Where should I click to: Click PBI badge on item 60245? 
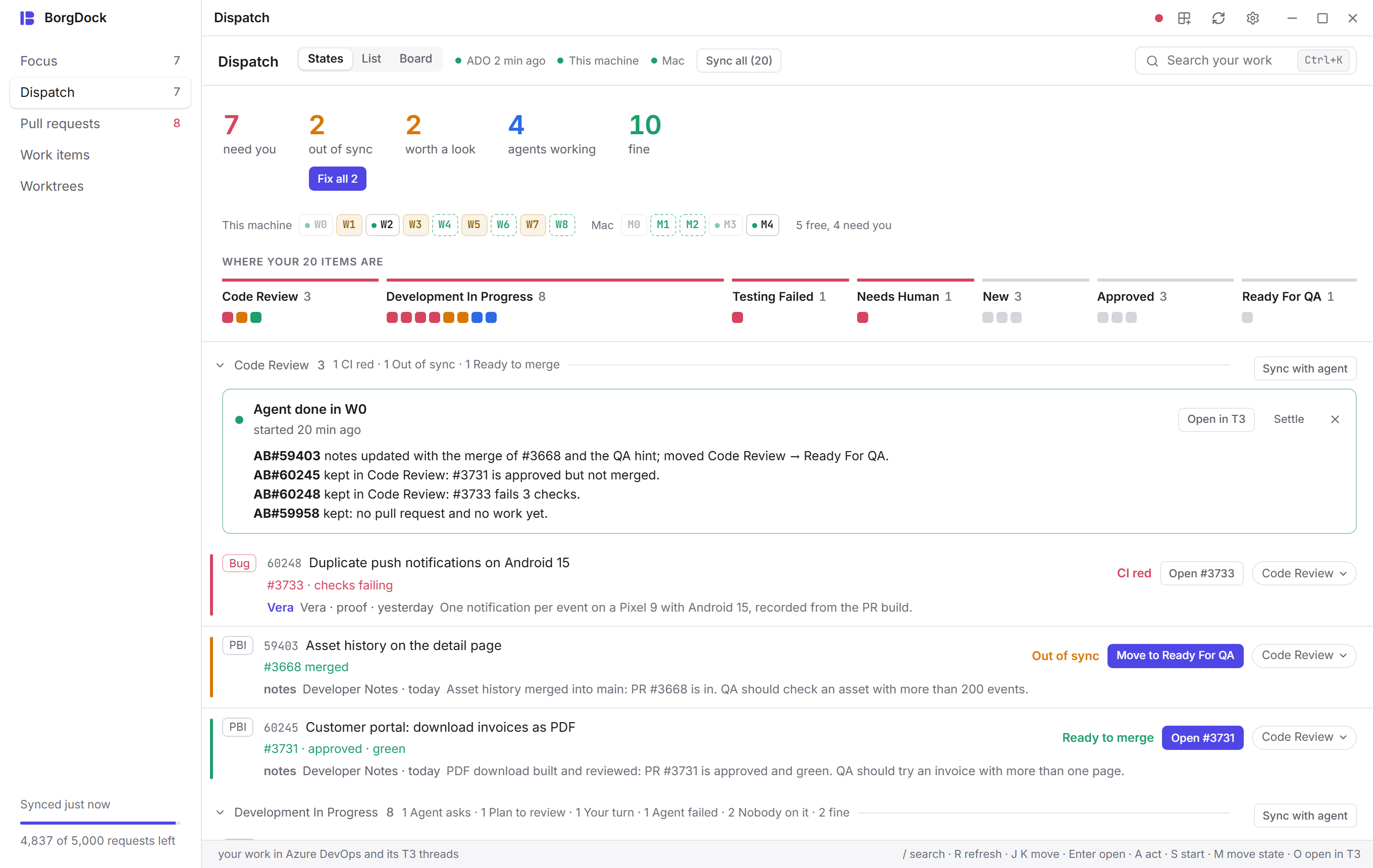(x=238, y=727)
